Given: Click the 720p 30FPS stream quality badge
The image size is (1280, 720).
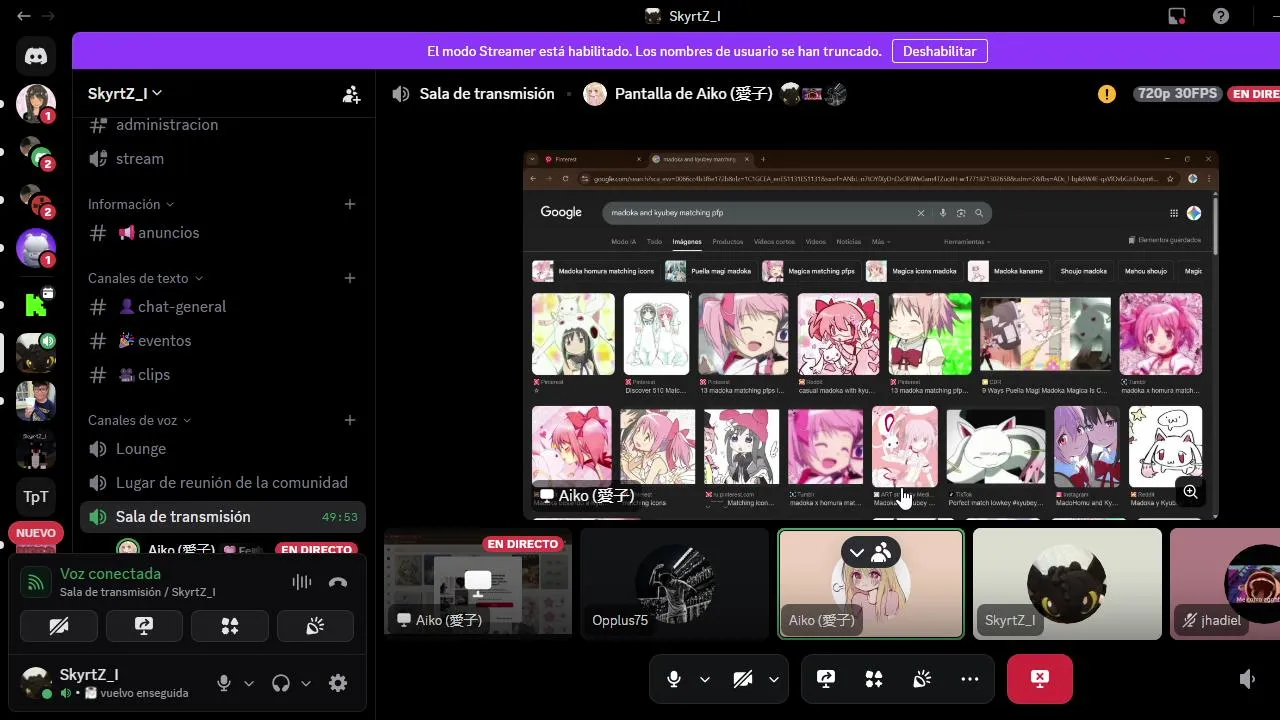Looking at the screenshot, I should pos(1177,94).
